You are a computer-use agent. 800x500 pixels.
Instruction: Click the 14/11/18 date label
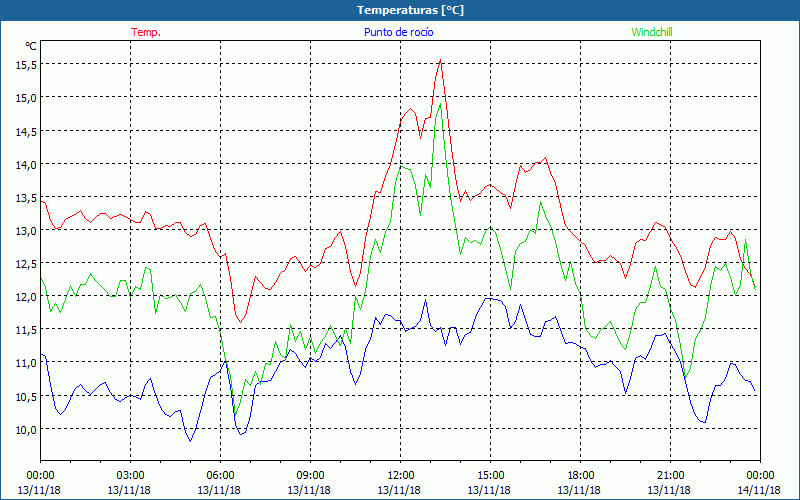(759, 490)
